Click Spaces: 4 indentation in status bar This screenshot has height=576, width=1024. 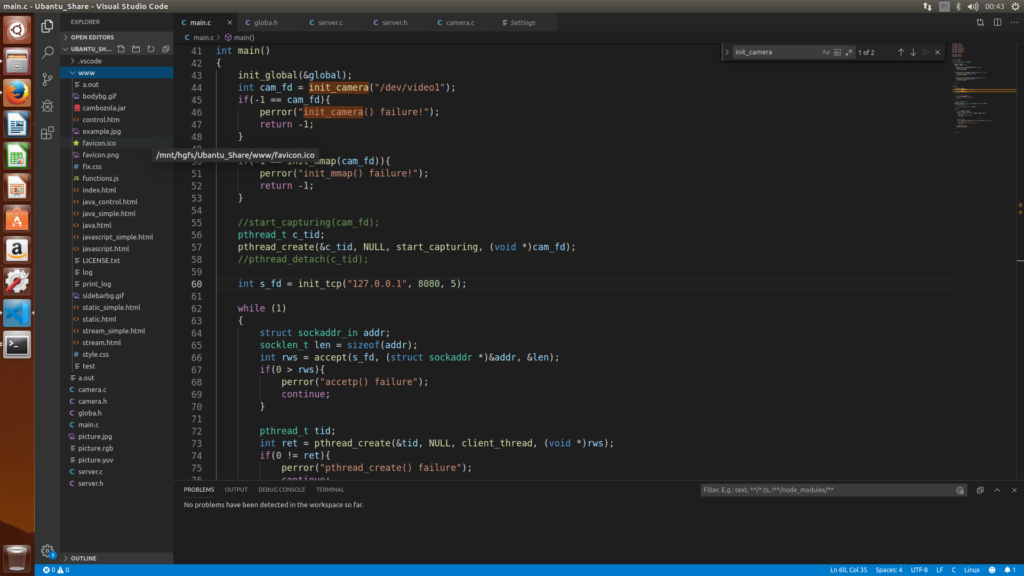coord(889,570)
